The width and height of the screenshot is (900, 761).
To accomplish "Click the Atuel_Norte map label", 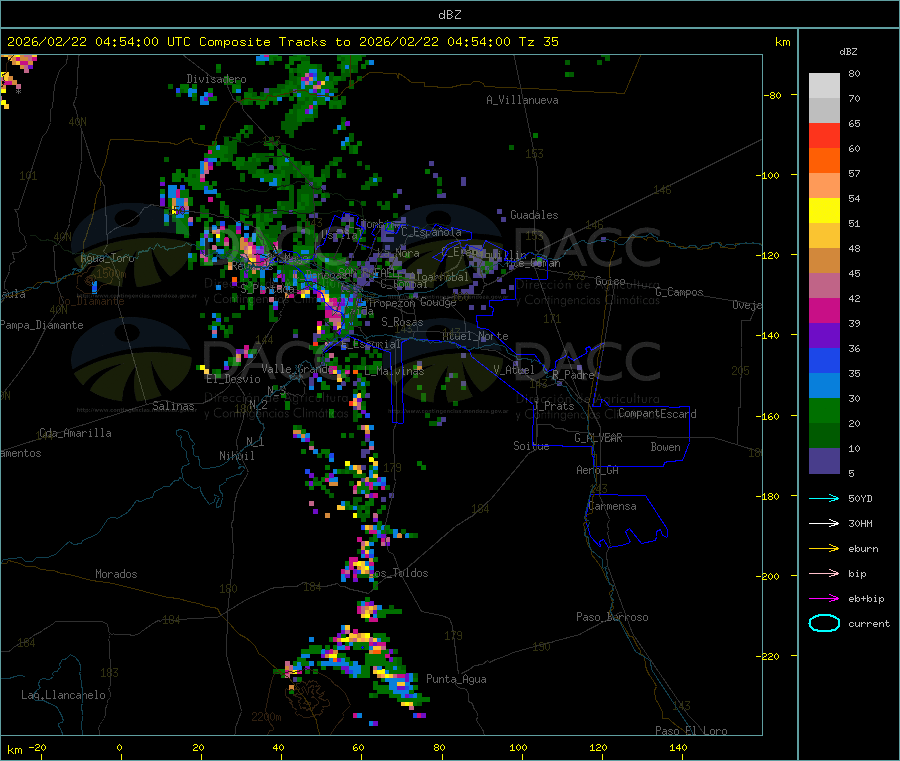I will [475, 336].
